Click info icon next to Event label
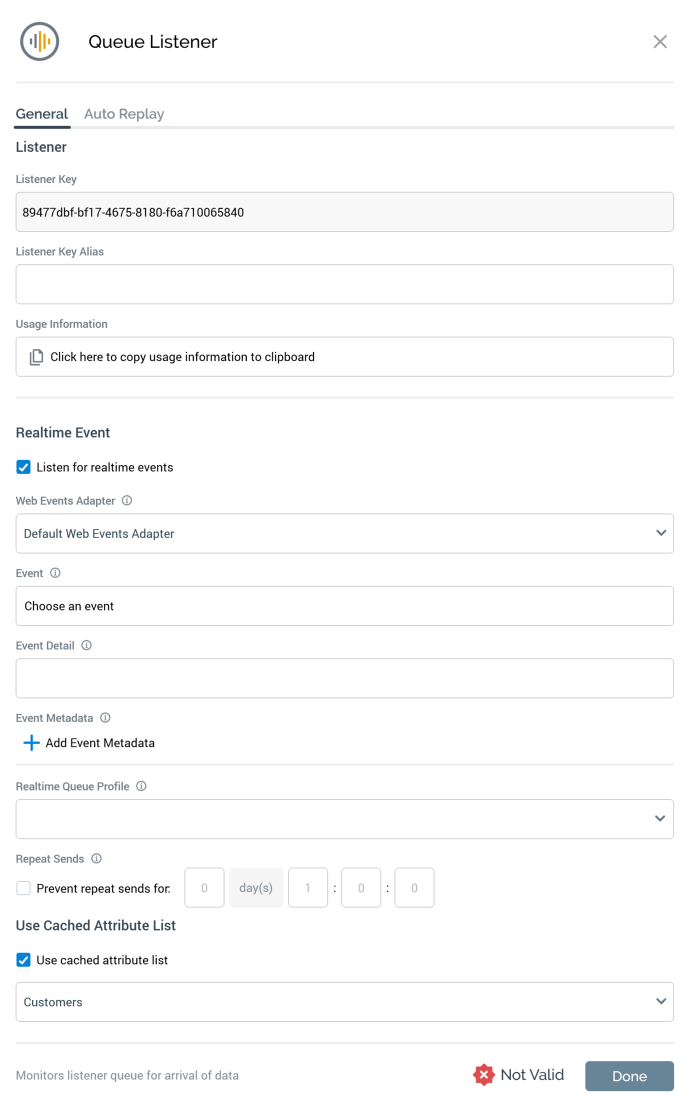Image resolution: width=690 pixels, height=1105 pixels. (55, 573)
